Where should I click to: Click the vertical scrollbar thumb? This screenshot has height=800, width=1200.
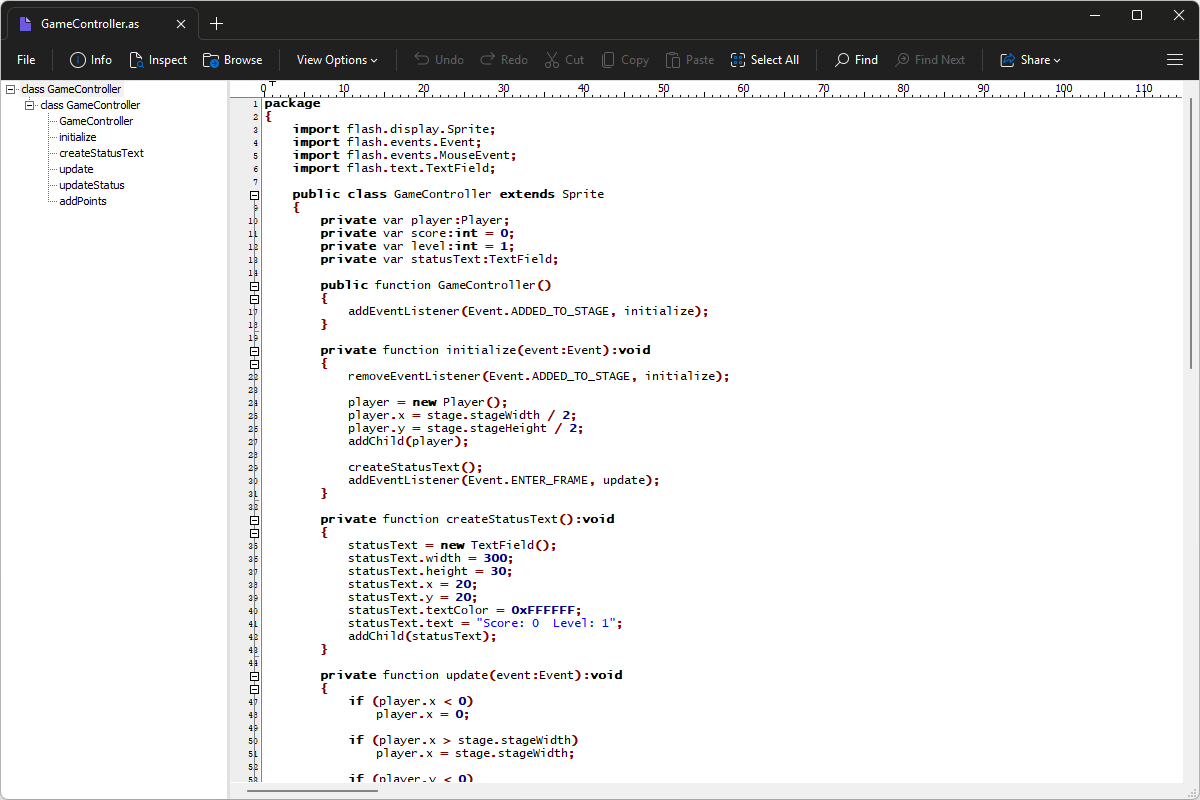tap(1191, 233)
